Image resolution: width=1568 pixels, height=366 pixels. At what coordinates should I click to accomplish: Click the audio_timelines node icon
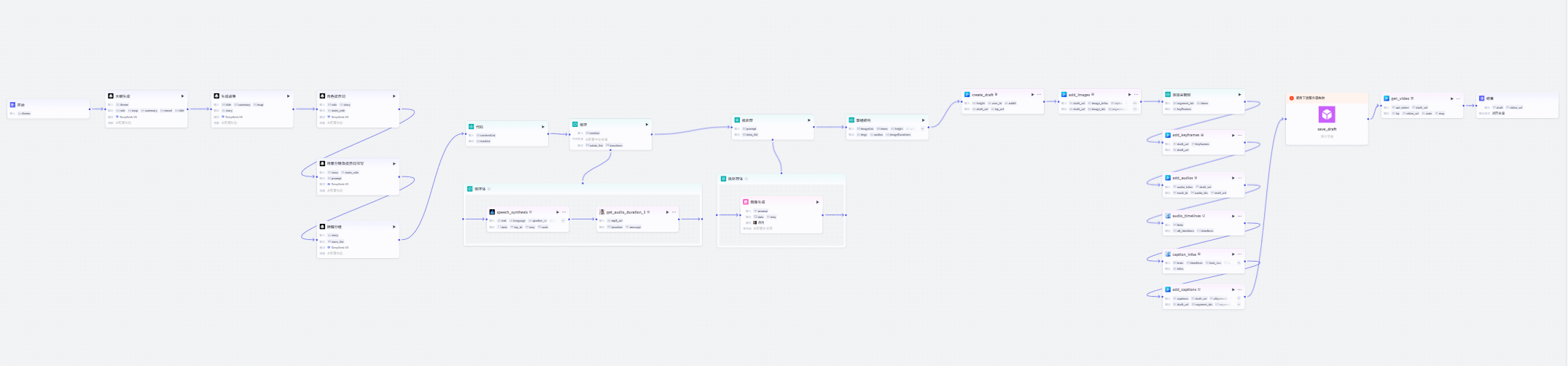point(1168,216)
